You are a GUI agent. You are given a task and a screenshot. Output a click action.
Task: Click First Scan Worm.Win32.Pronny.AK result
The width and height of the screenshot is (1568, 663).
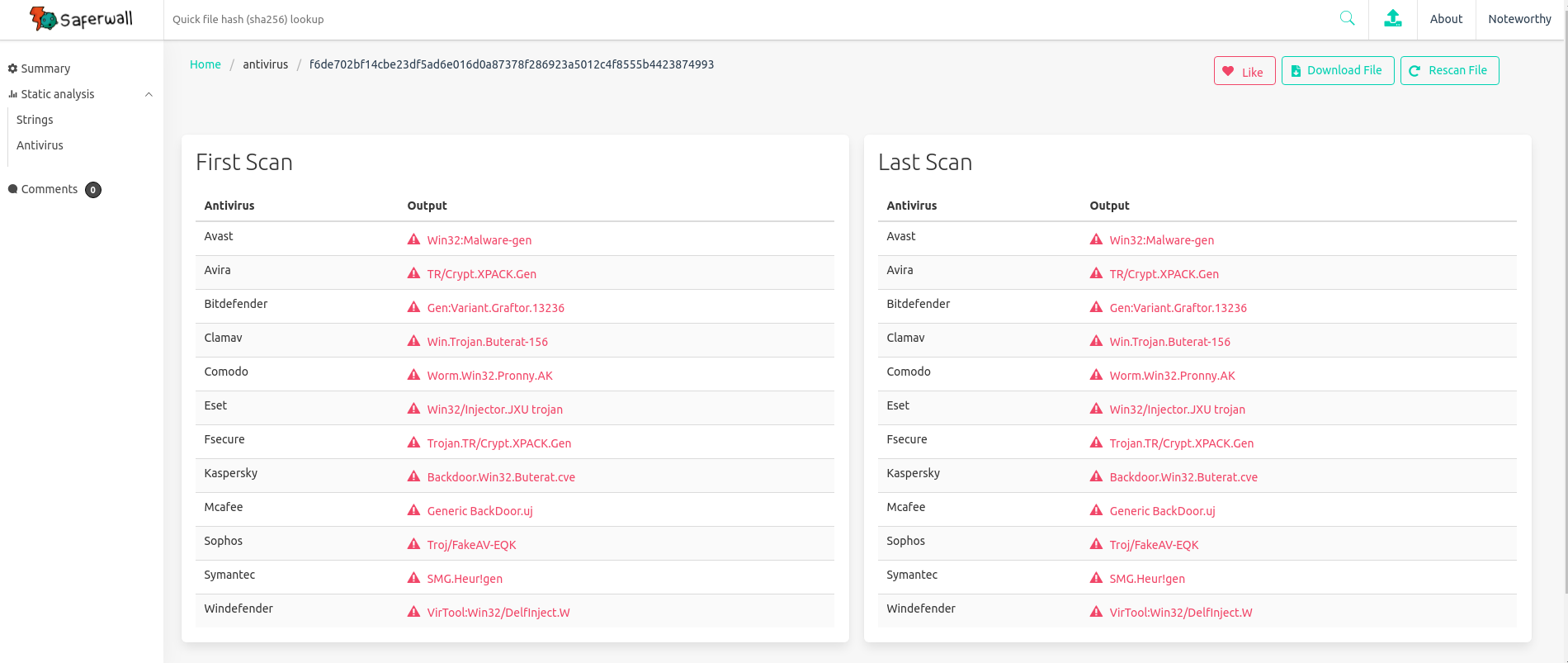(x=490, y=376)
